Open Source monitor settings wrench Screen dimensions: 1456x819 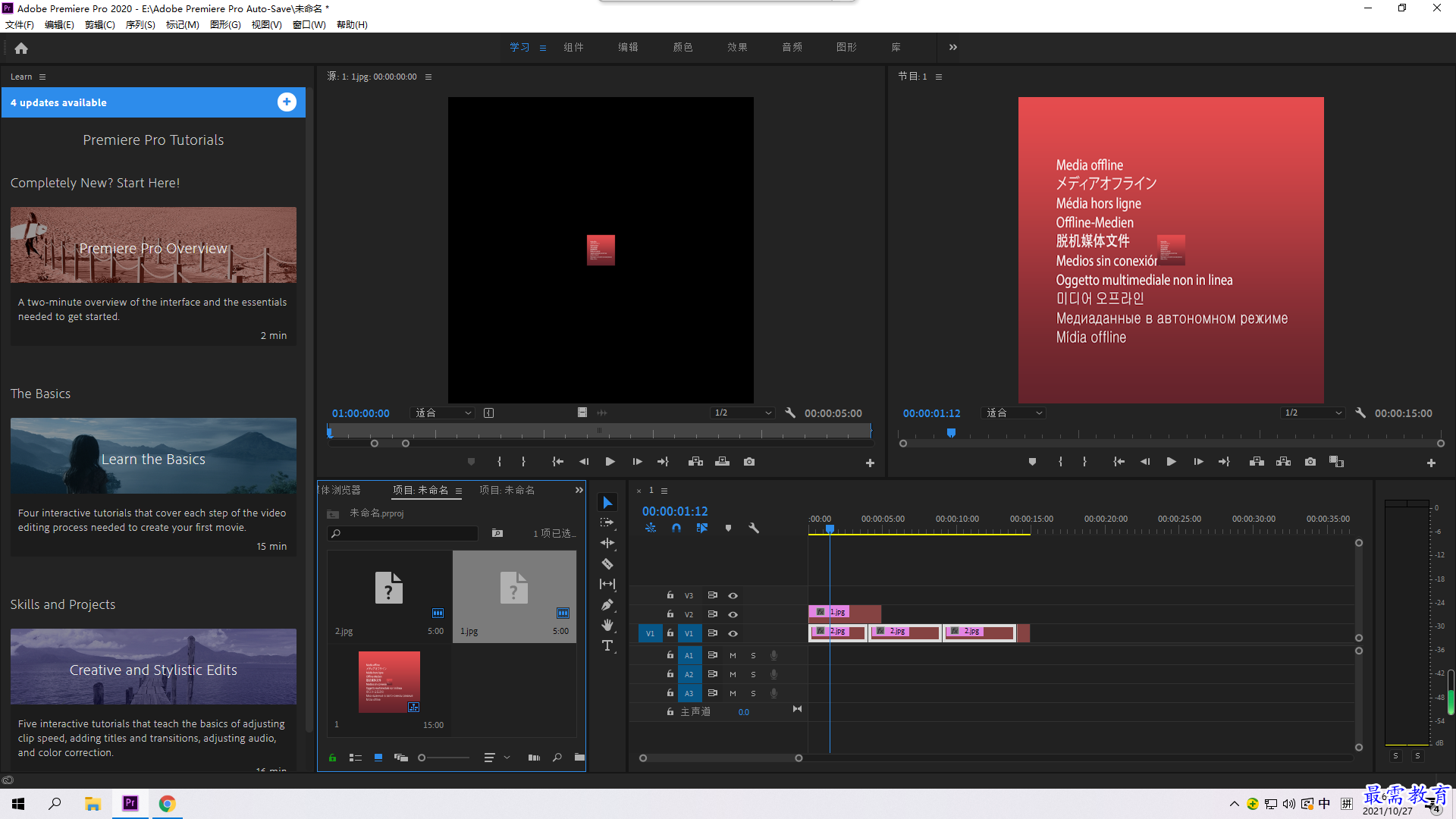tap(790, 413)
